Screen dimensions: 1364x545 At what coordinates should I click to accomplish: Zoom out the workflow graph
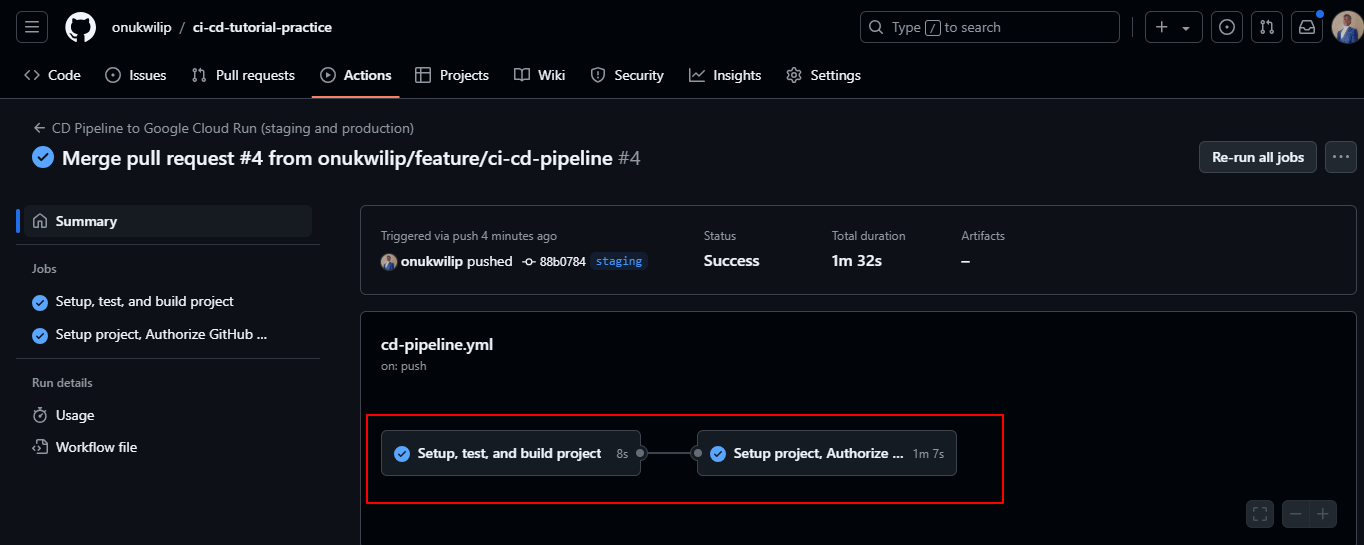tap(1296, 514)
